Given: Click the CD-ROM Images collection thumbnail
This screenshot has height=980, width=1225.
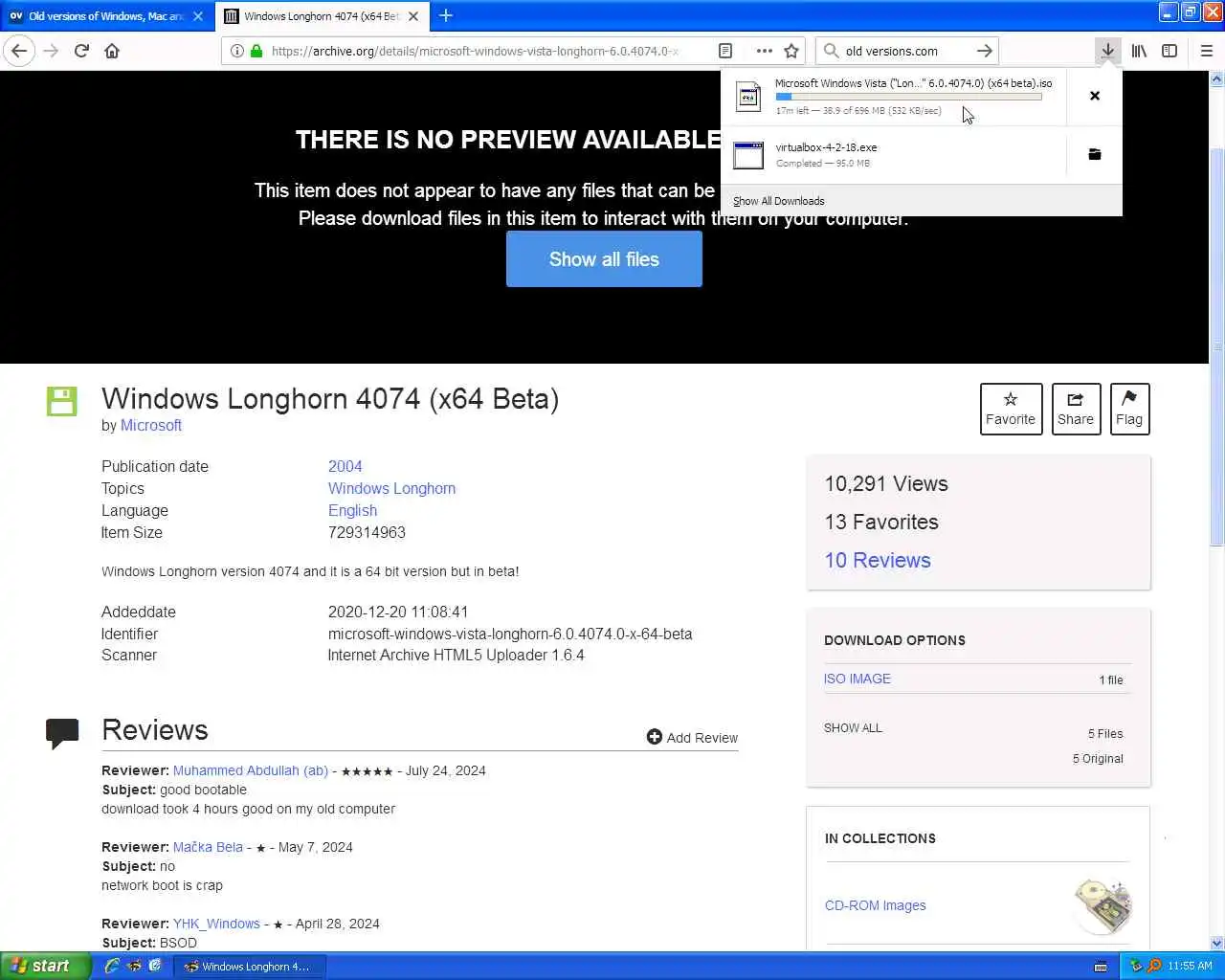Looking at the screenshot, I should [1102, 905].
